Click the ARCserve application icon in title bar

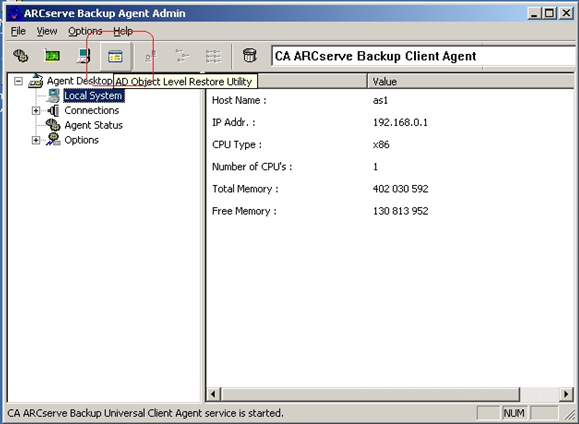coord(14,13)
